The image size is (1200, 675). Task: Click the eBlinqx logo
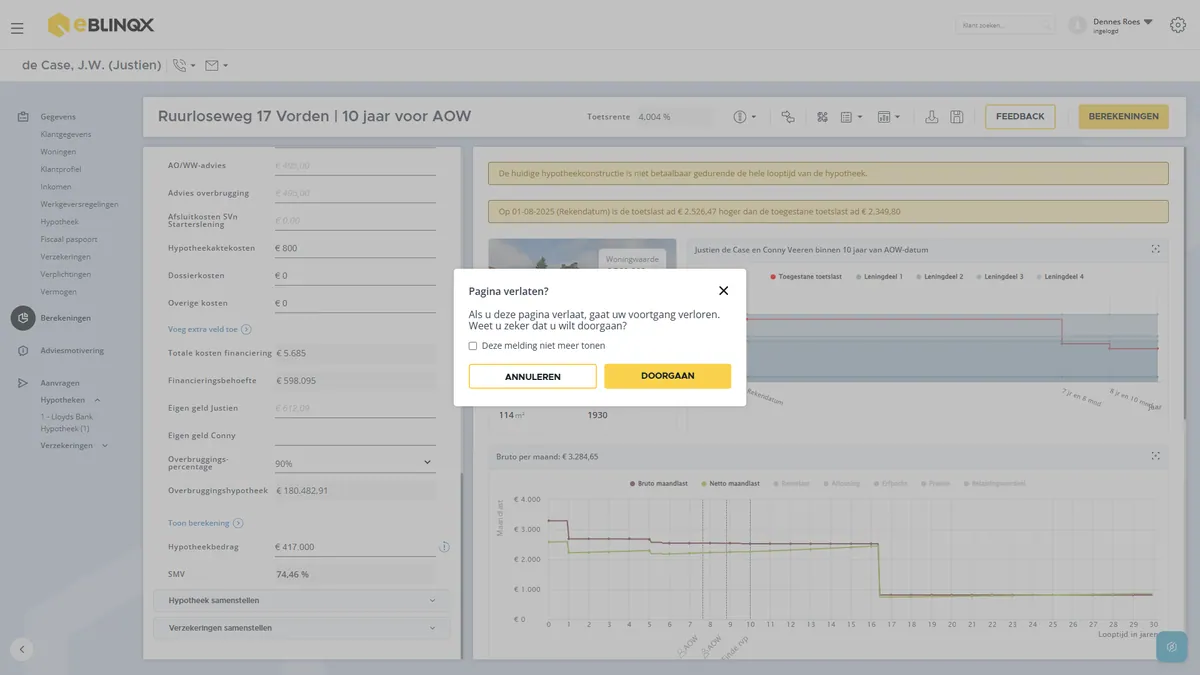click(101, 25)
